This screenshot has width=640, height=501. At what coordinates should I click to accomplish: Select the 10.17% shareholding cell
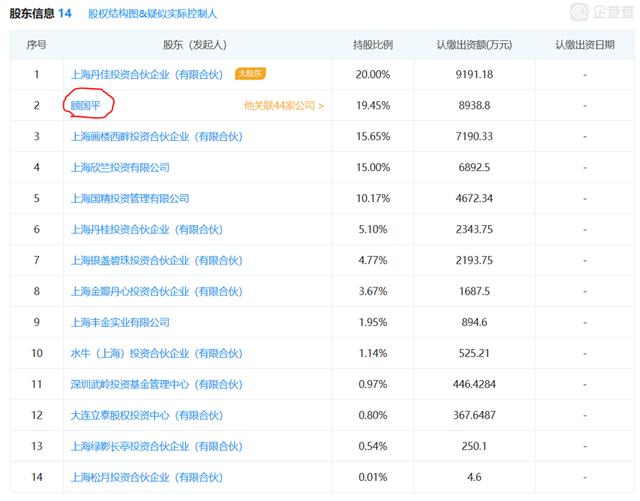click(x=373, y=198)
